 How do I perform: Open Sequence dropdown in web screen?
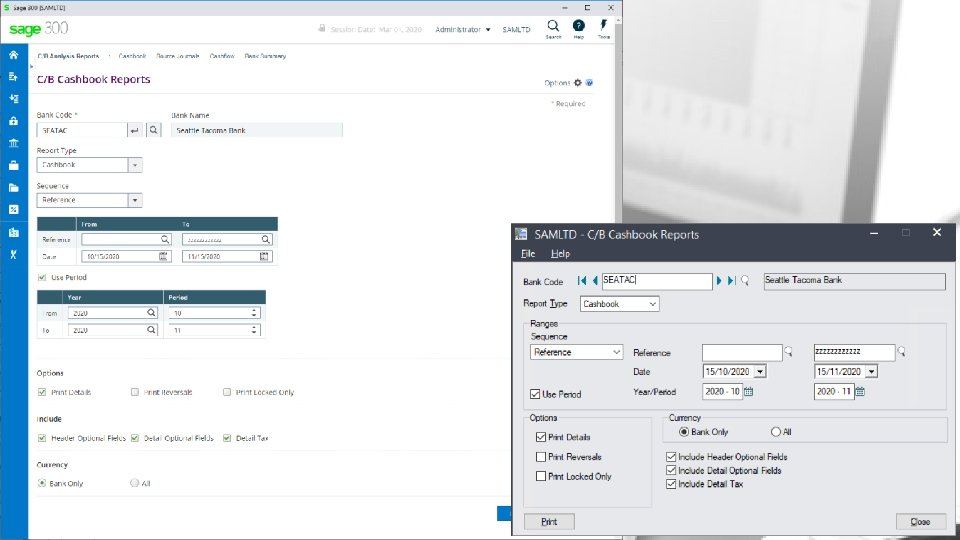coord(135,200)
